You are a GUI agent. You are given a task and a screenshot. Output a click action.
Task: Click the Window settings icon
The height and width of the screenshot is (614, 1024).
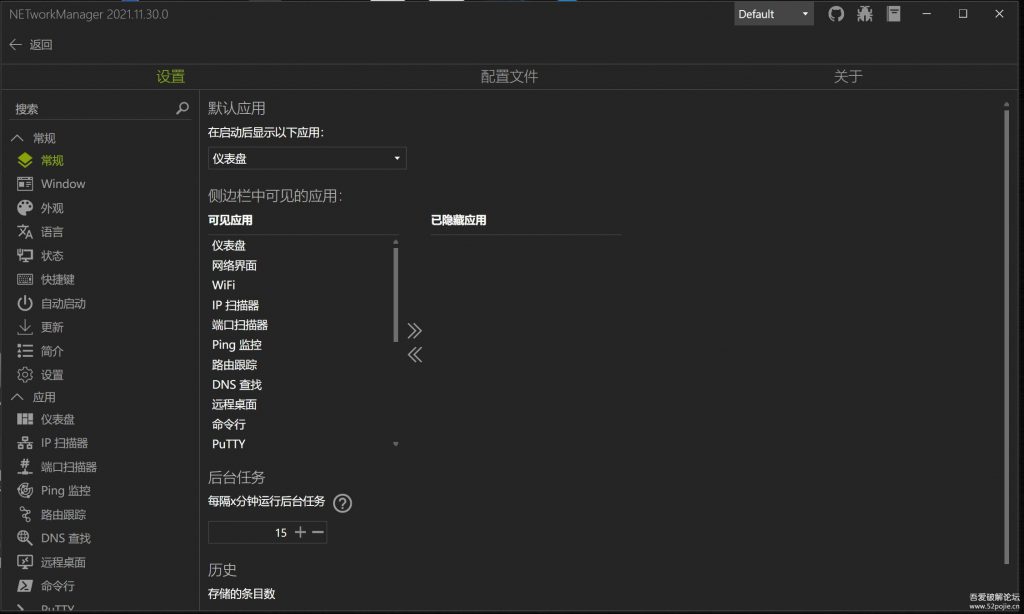point(25,184)
